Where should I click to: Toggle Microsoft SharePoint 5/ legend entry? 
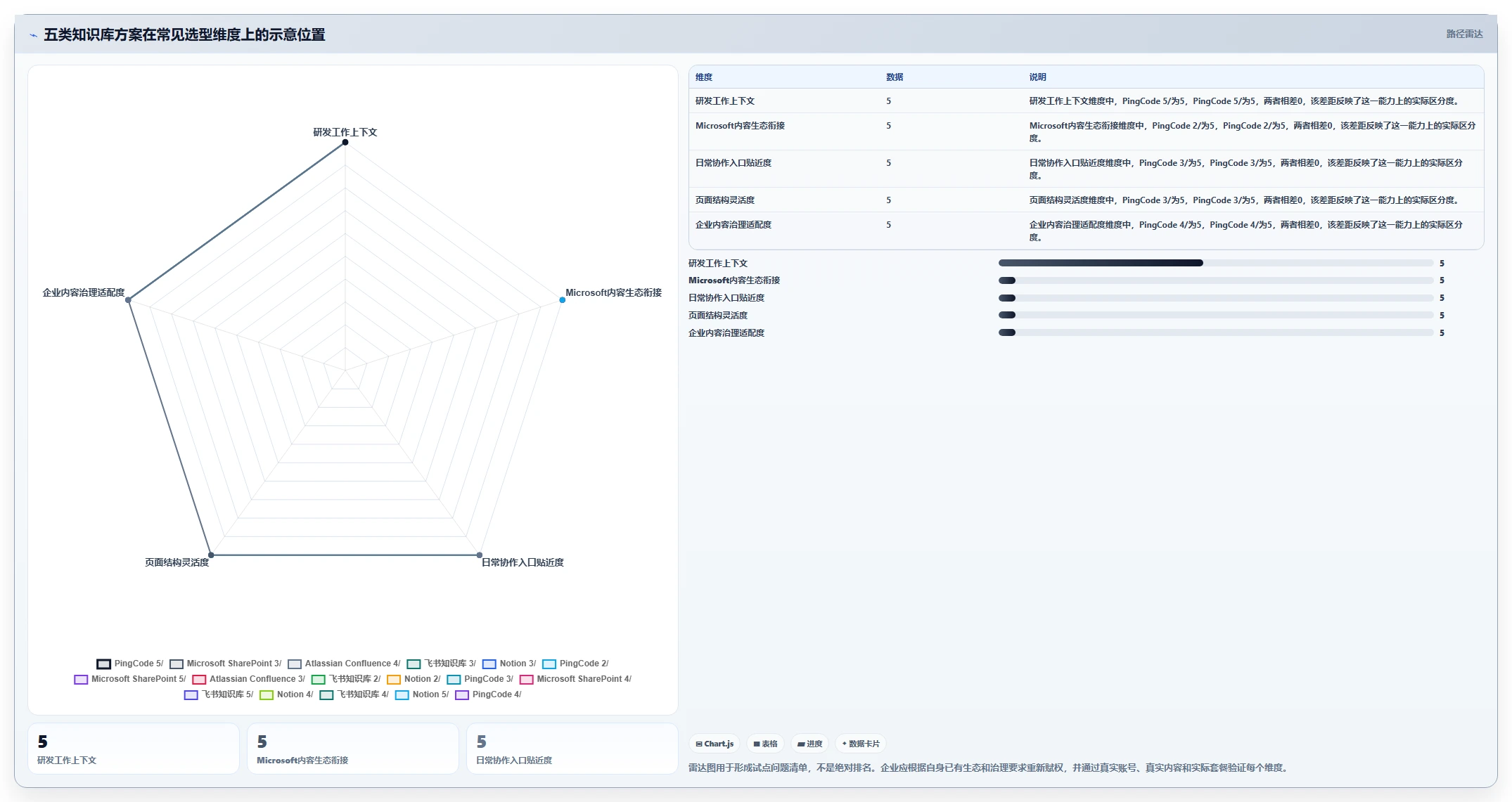pos(130,679)
